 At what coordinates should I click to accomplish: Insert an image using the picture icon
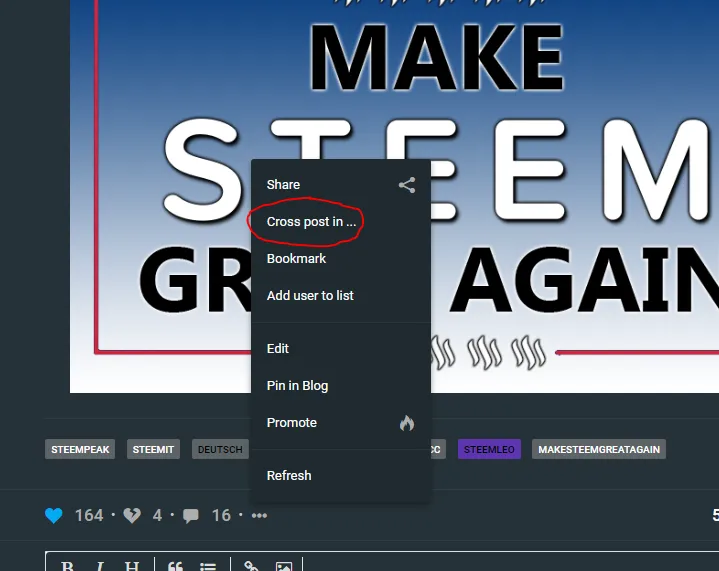coord(283,566)
